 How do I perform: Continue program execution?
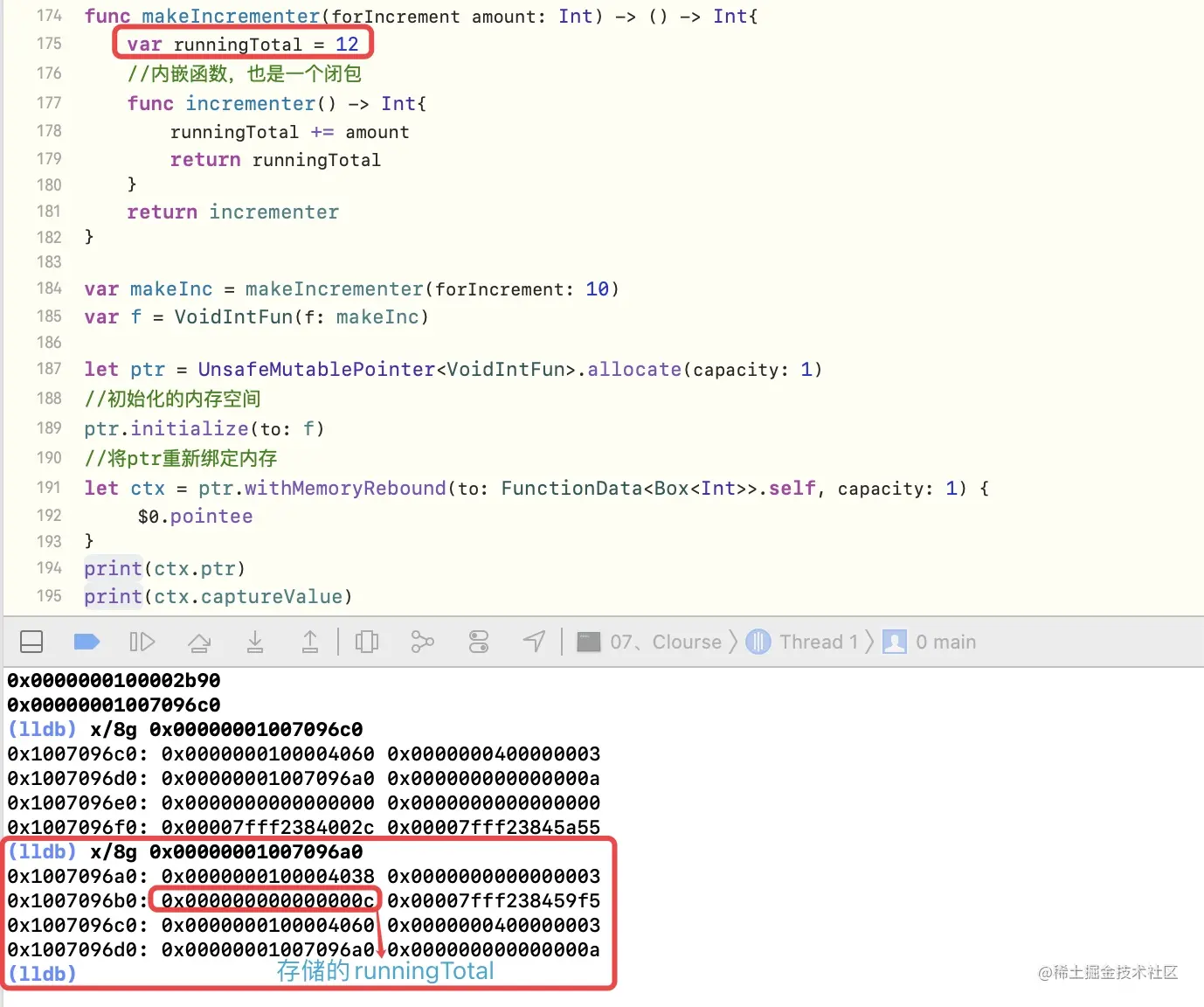(x=142, y=642)
